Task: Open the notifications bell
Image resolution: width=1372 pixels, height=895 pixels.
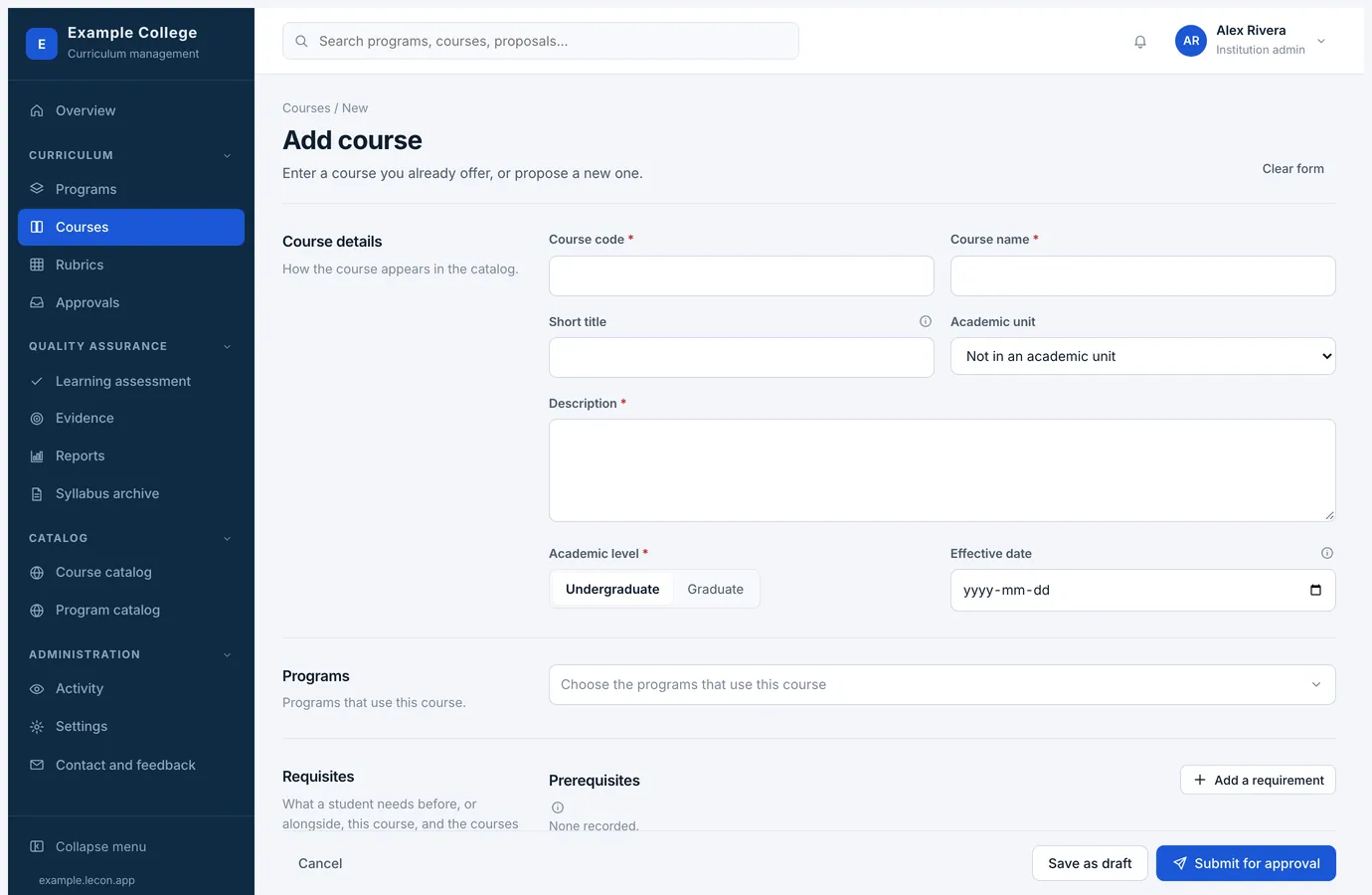Action: (1140, 42)
